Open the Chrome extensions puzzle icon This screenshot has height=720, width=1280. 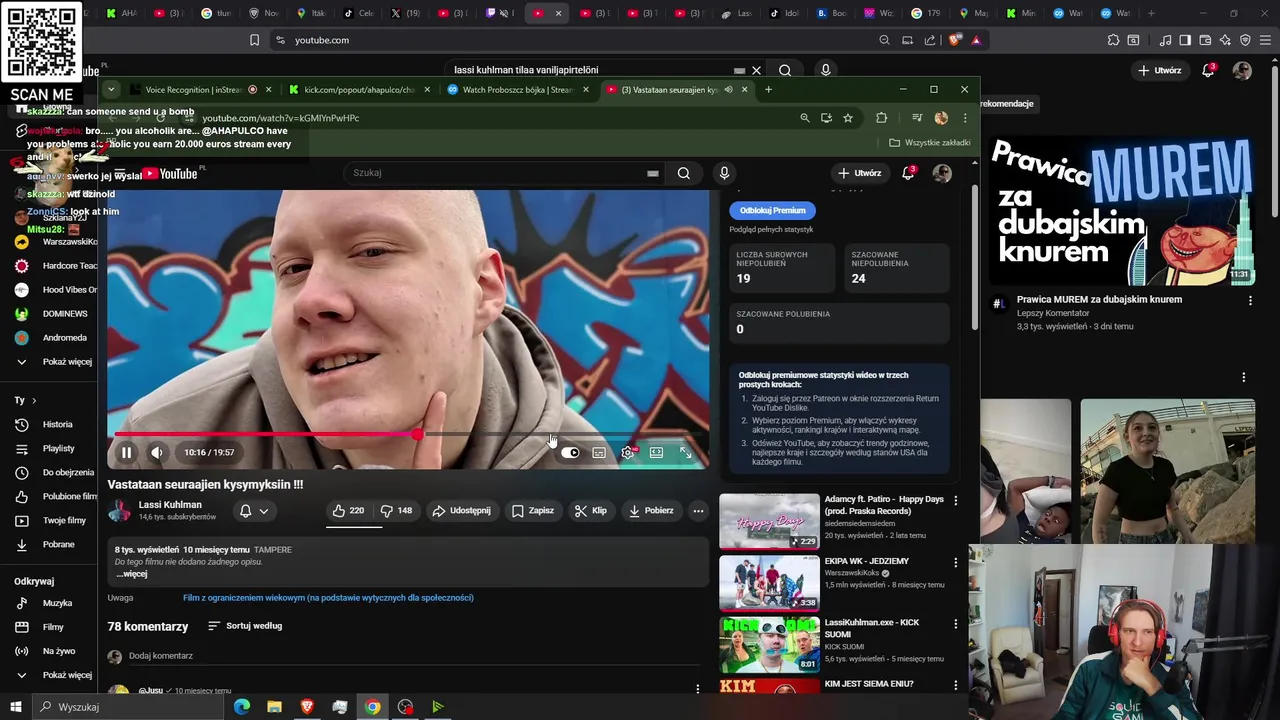click(x=881, y=118)
